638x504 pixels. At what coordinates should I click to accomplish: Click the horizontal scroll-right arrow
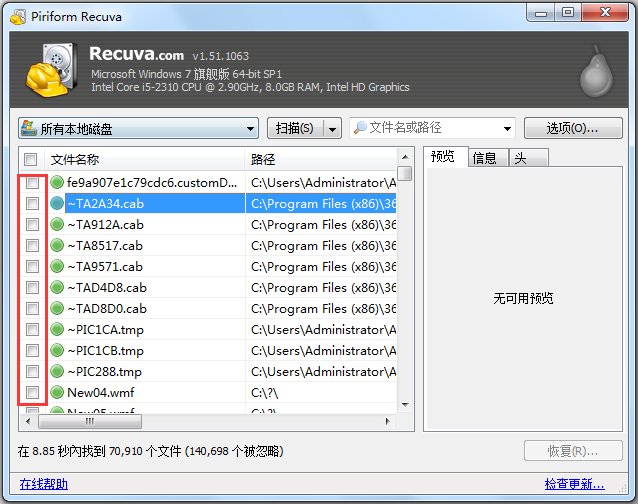pyautogui.click(x=388, y=421)
